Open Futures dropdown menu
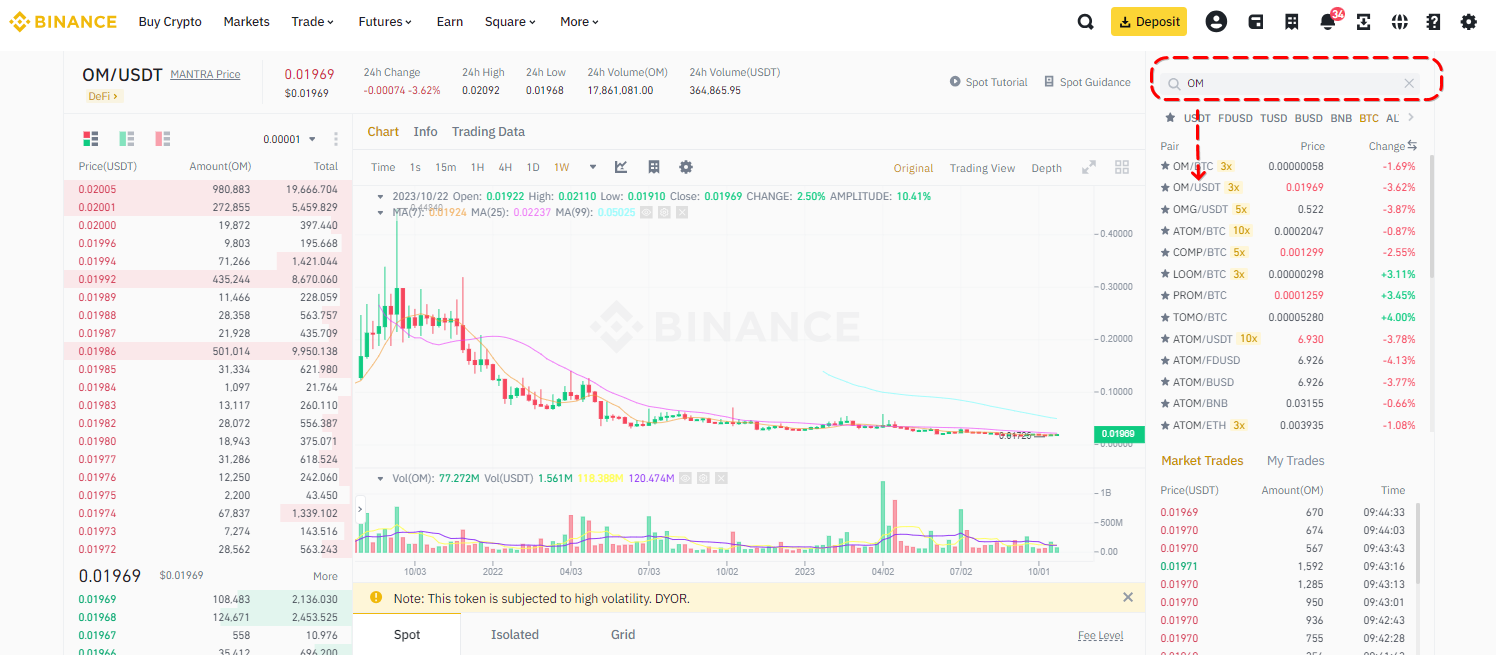This screenshot has width=1496, height=655. (x=386, y=22)
